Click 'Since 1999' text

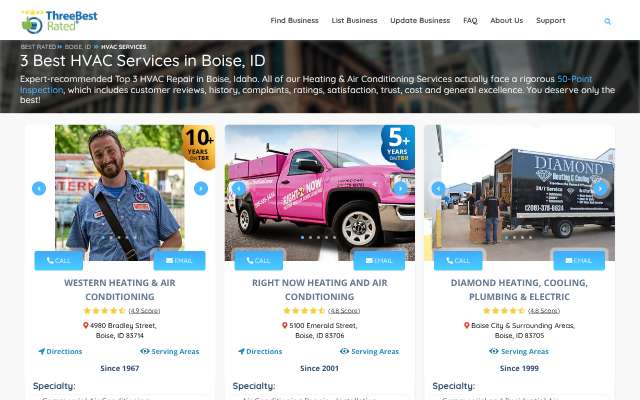519,368
